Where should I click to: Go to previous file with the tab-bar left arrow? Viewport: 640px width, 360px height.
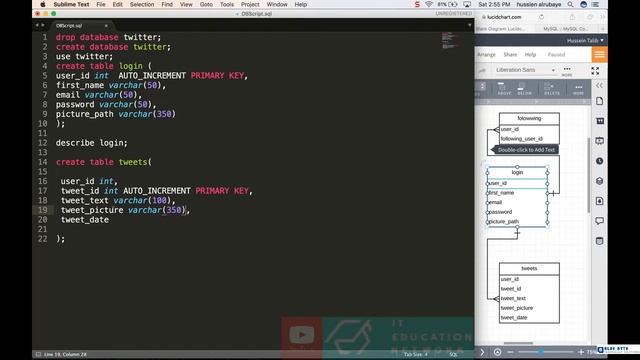click(37, 25)
